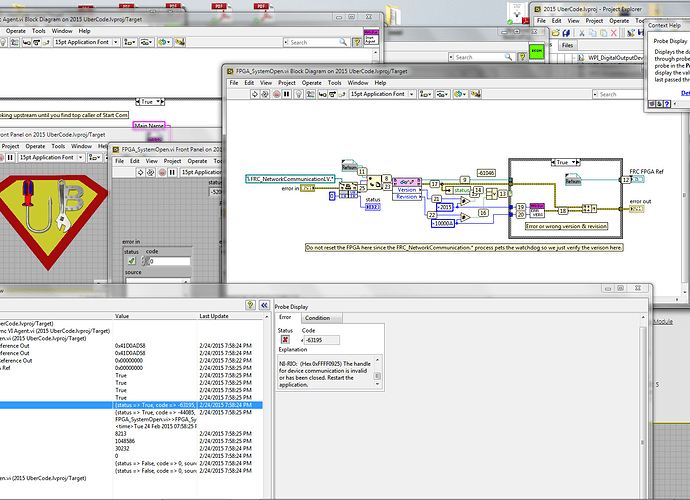This screenshot has height=500, width=690.
Task: Click Explanation text scrollbar in Probe Display
Action: coord(377,372)
